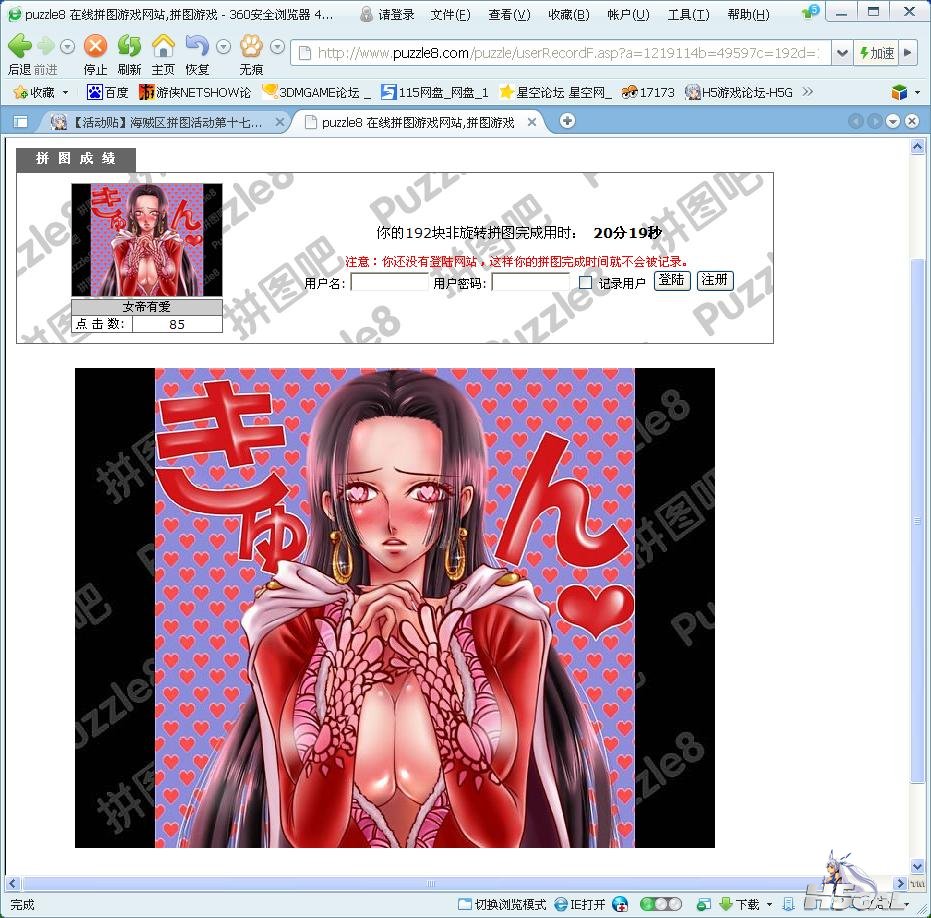Click the restore closed tab (恢复) icon
Viewport: 931px width, 918px height.
[197, 47]
